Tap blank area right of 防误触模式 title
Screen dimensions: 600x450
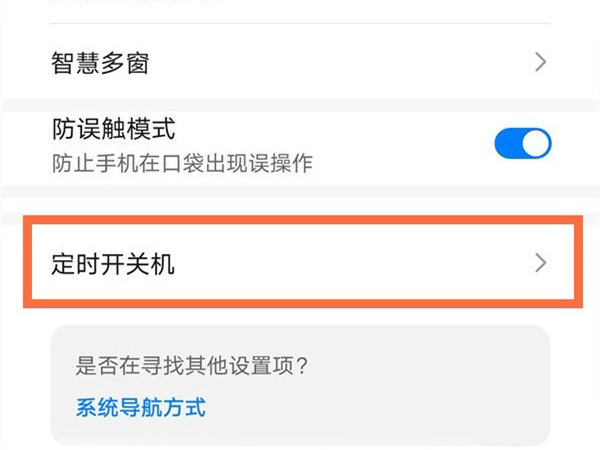coord(330,130)
